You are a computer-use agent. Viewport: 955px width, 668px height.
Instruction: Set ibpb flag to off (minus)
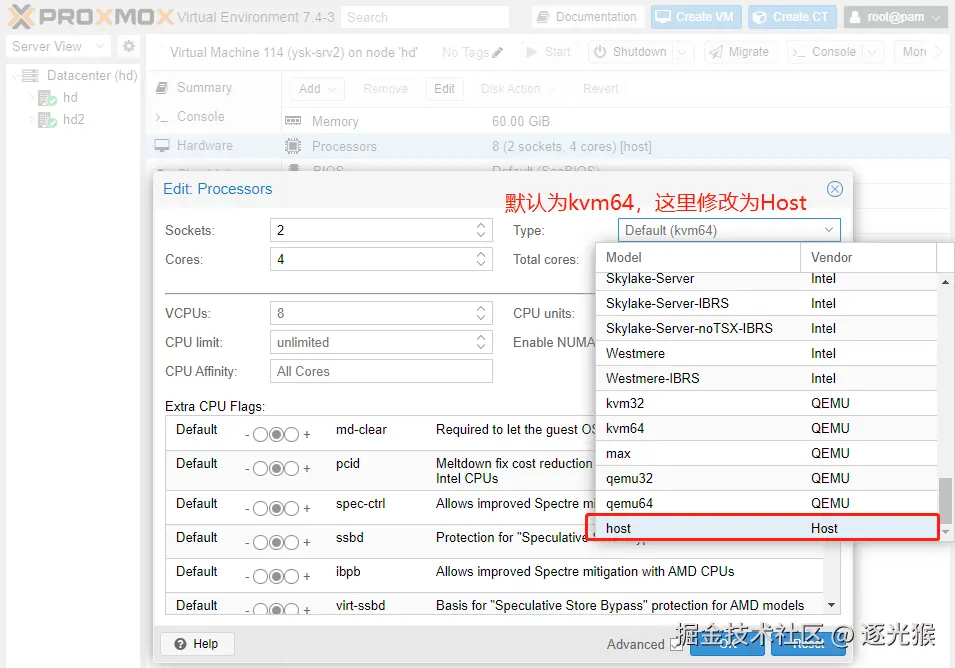pyautogui.click(x=260, y=577)
